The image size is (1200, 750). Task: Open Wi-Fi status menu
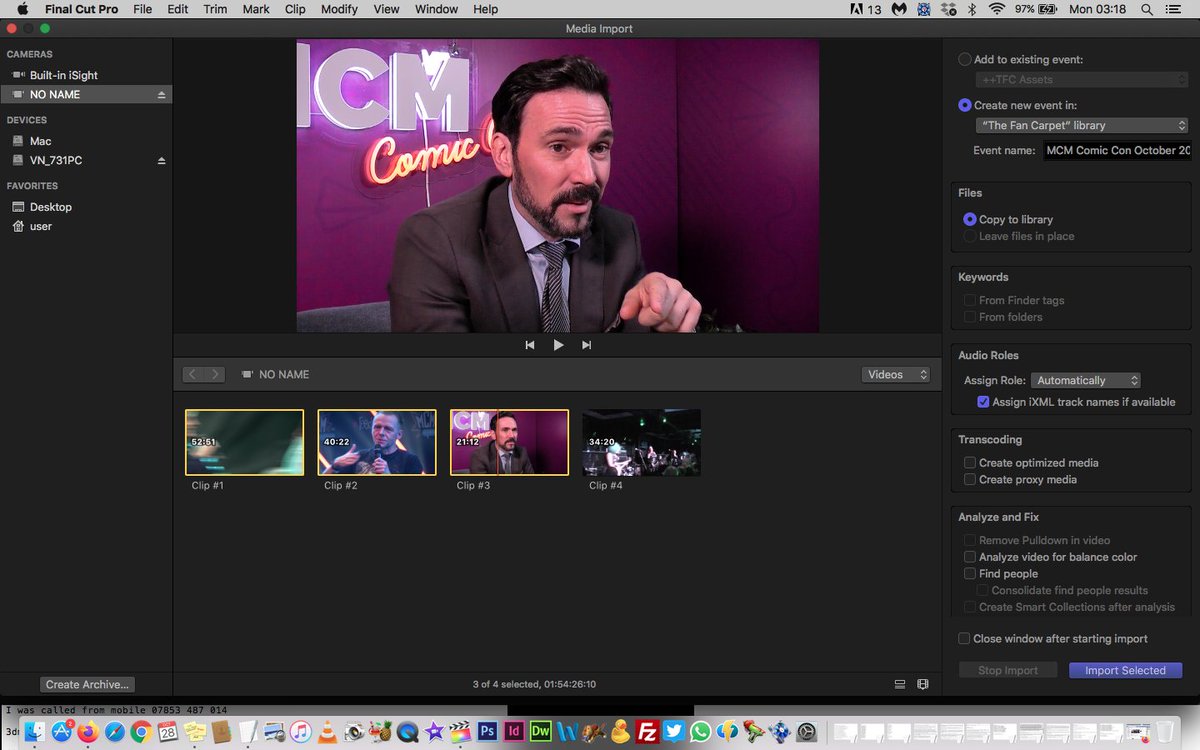(997, 9)
